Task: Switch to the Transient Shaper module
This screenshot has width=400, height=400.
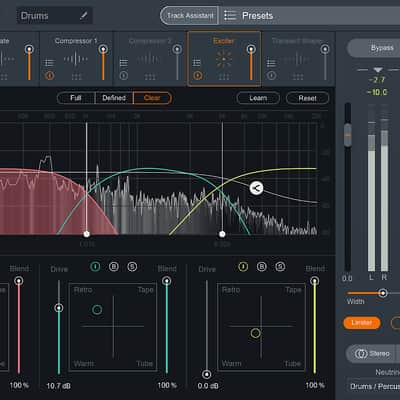Action: (x=298, y=59)
